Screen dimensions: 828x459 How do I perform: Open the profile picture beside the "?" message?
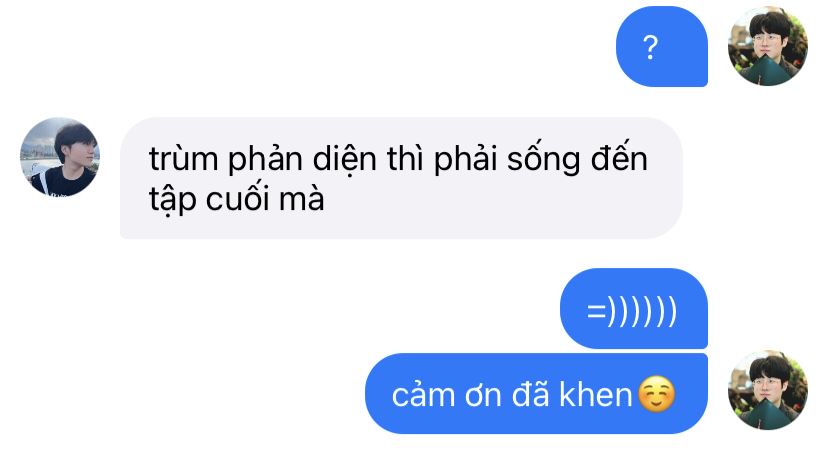[x=767, y=46]
